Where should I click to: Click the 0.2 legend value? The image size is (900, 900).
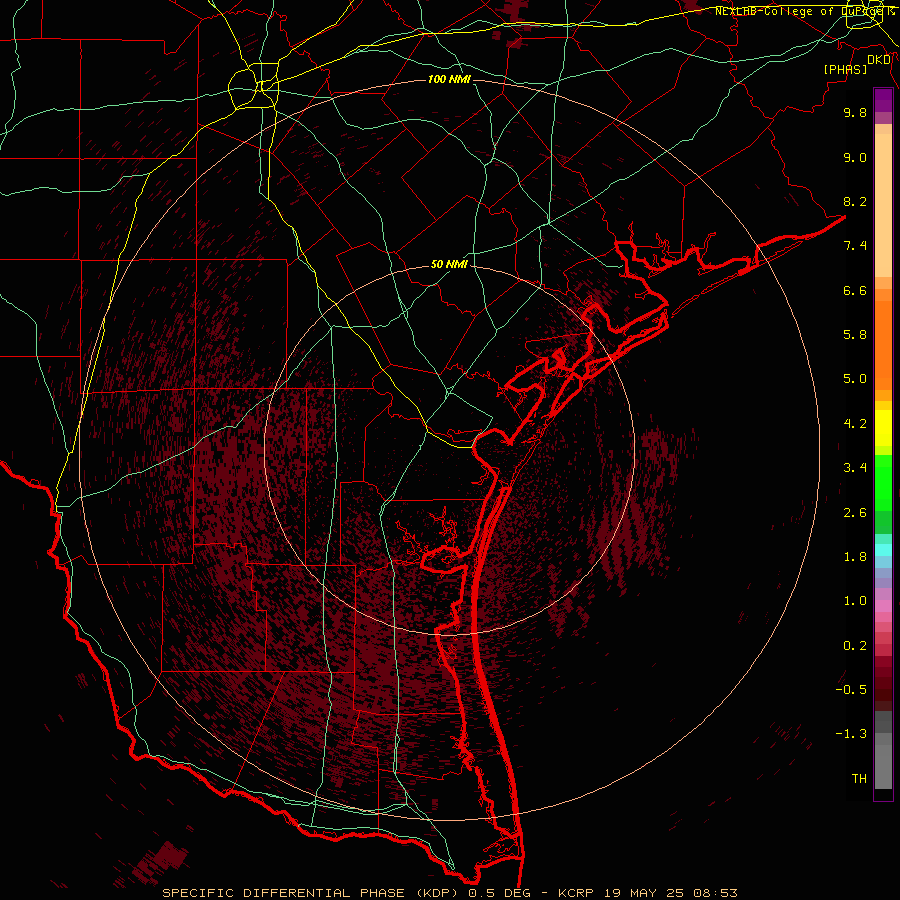pyautogui.click(x=855, y=646)
